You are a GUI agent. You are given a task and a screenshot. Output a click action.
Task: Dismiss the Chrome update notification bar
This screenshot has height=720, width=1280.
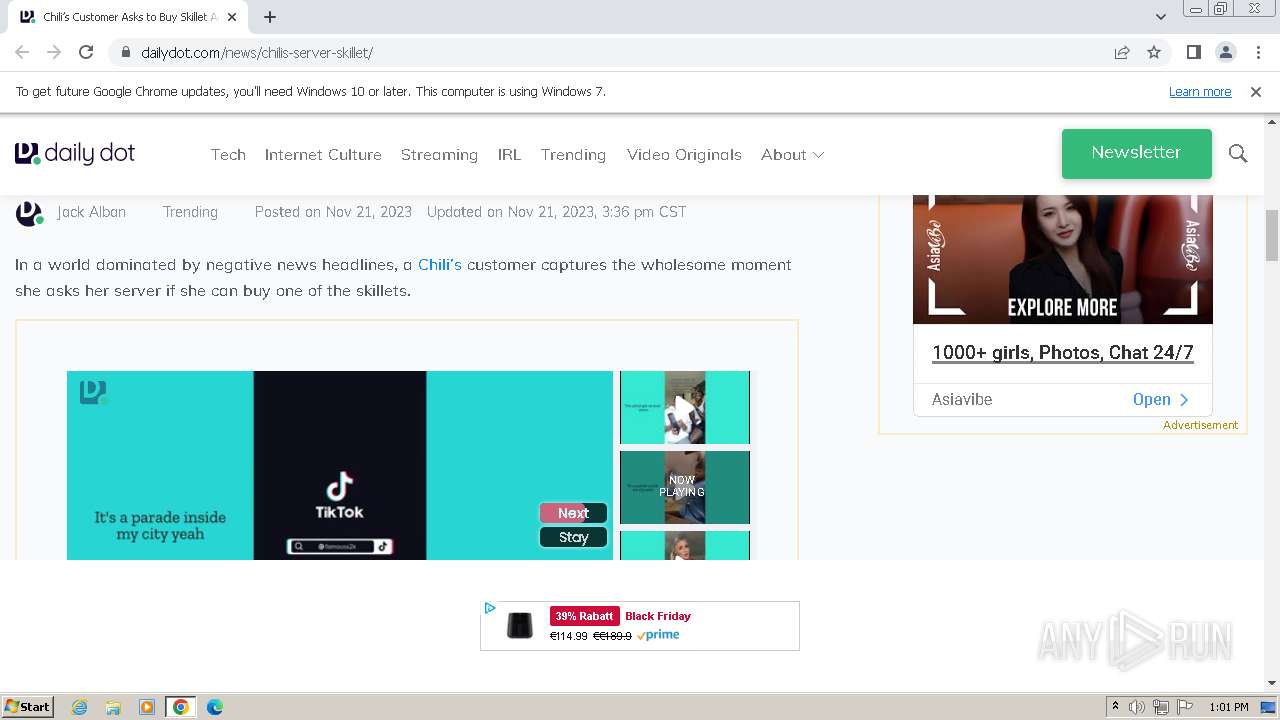pyautogui.click(x=1256, y=91)
